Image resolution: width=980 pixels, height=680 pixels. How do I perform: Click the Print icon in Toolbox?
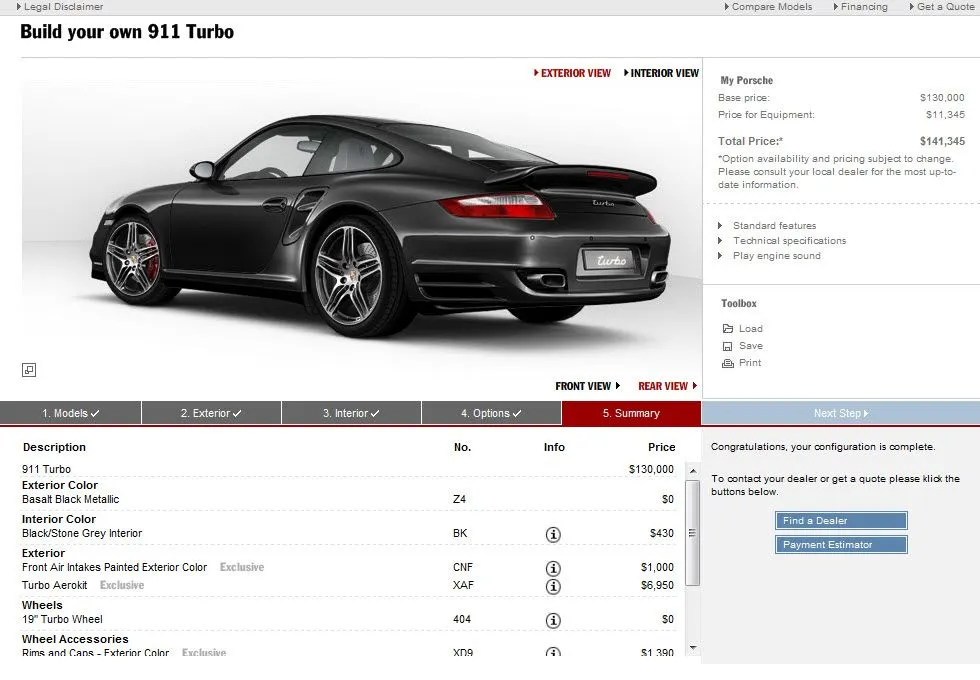tap(728, 363)
